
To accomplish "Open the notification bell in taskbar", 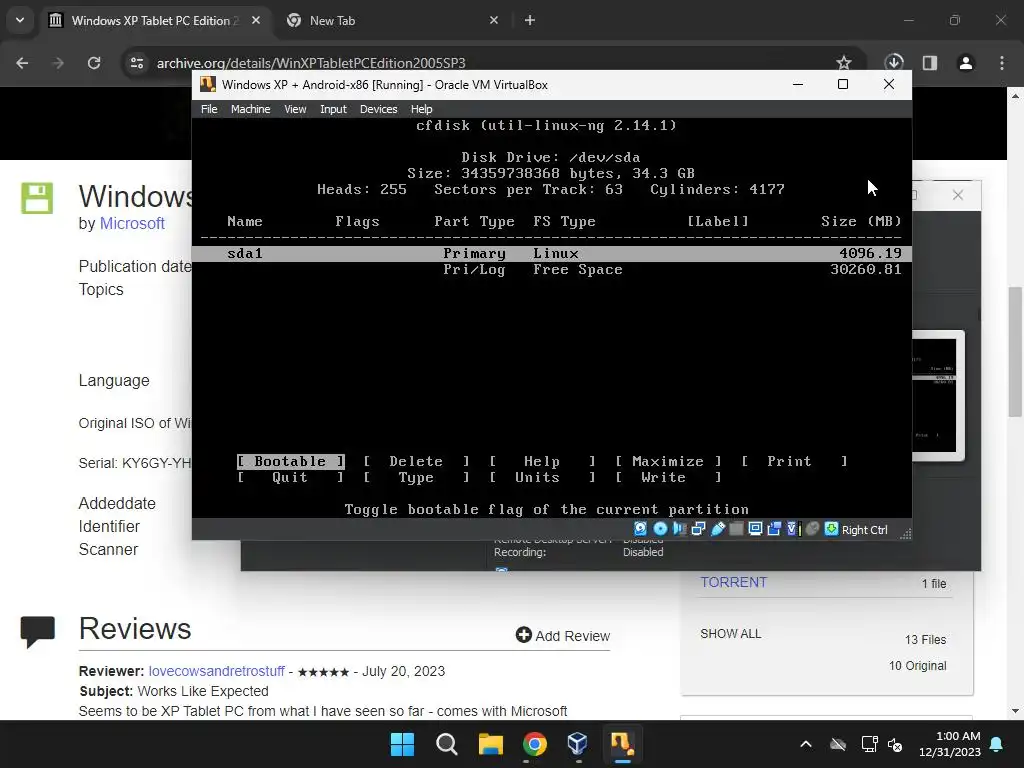I will click(997, 744).
